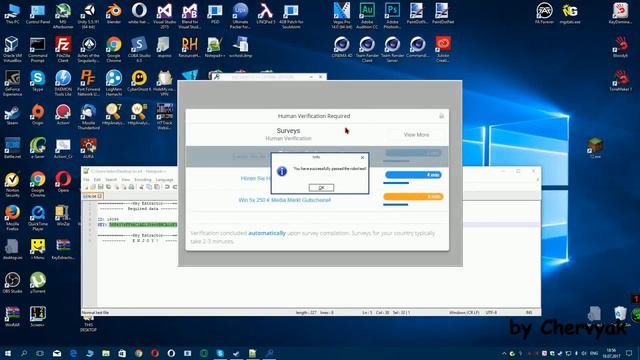This screenshot has height=360, width=640.
Task: Click the This PC desktop icon
Action: (12, 13)
